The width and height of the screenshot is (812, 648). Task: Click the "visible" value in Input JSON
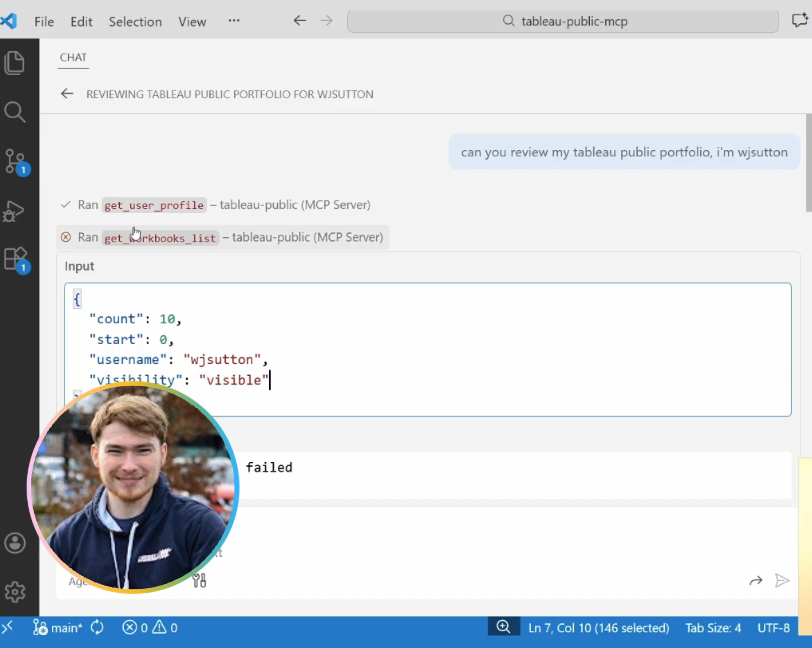(x=234, y=380)
